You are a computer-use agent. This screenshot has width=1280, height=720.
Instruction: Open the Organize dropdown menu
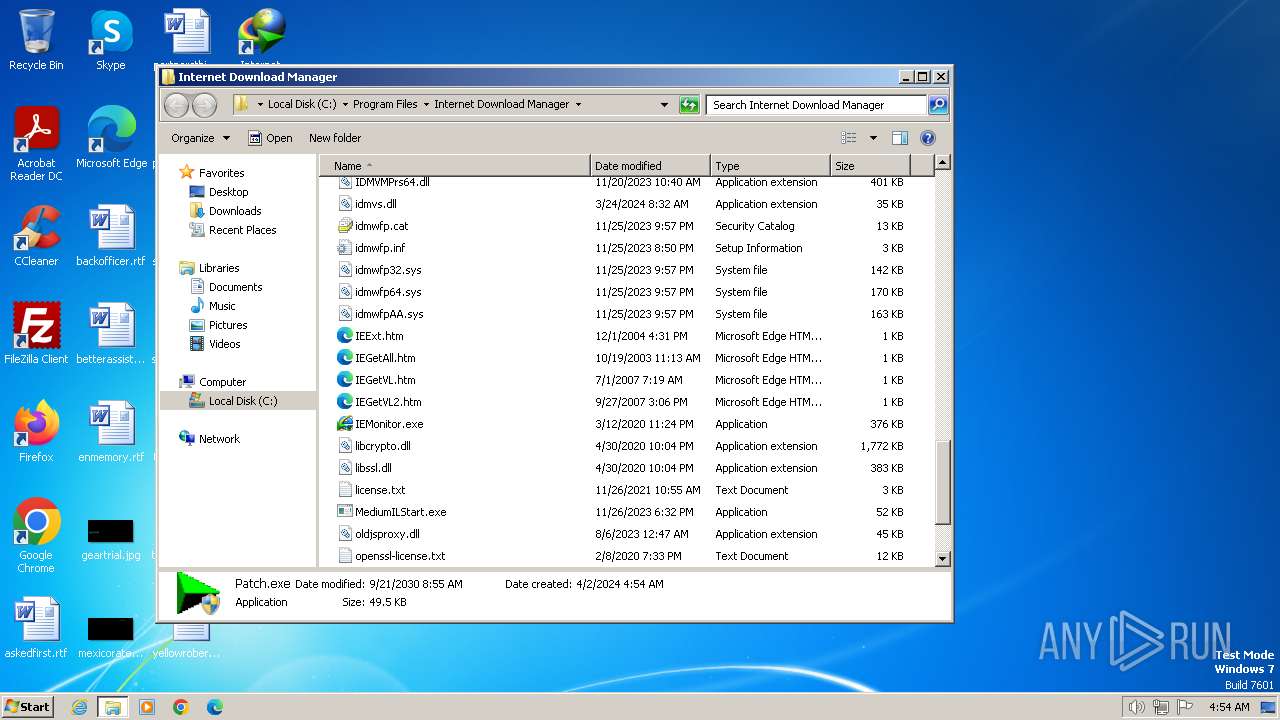200,138
